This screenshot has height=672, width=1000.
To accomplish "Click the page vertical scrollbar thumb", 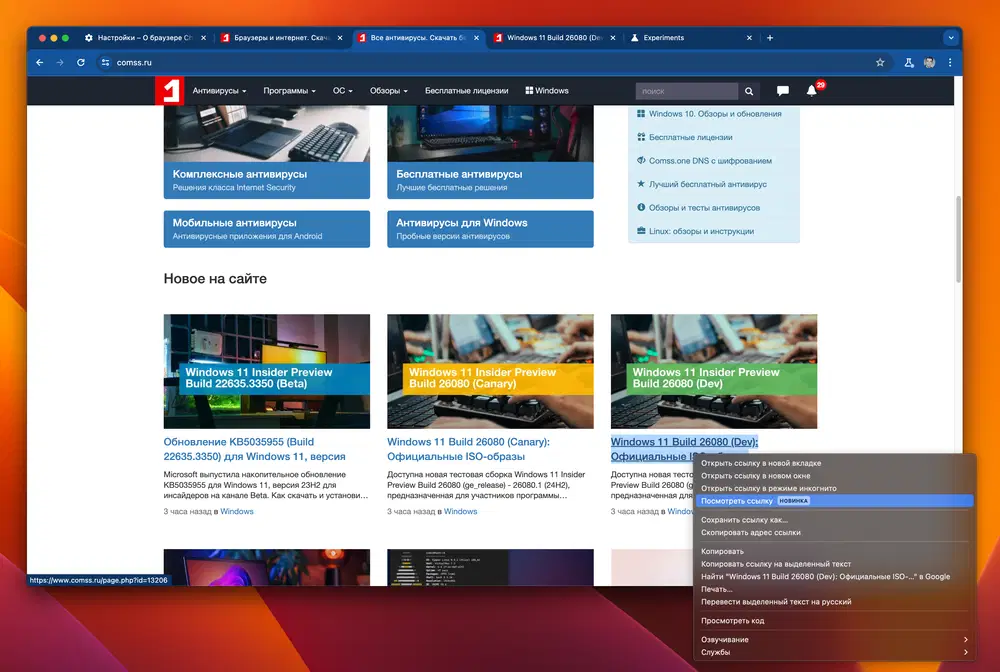I will [958, 239].
